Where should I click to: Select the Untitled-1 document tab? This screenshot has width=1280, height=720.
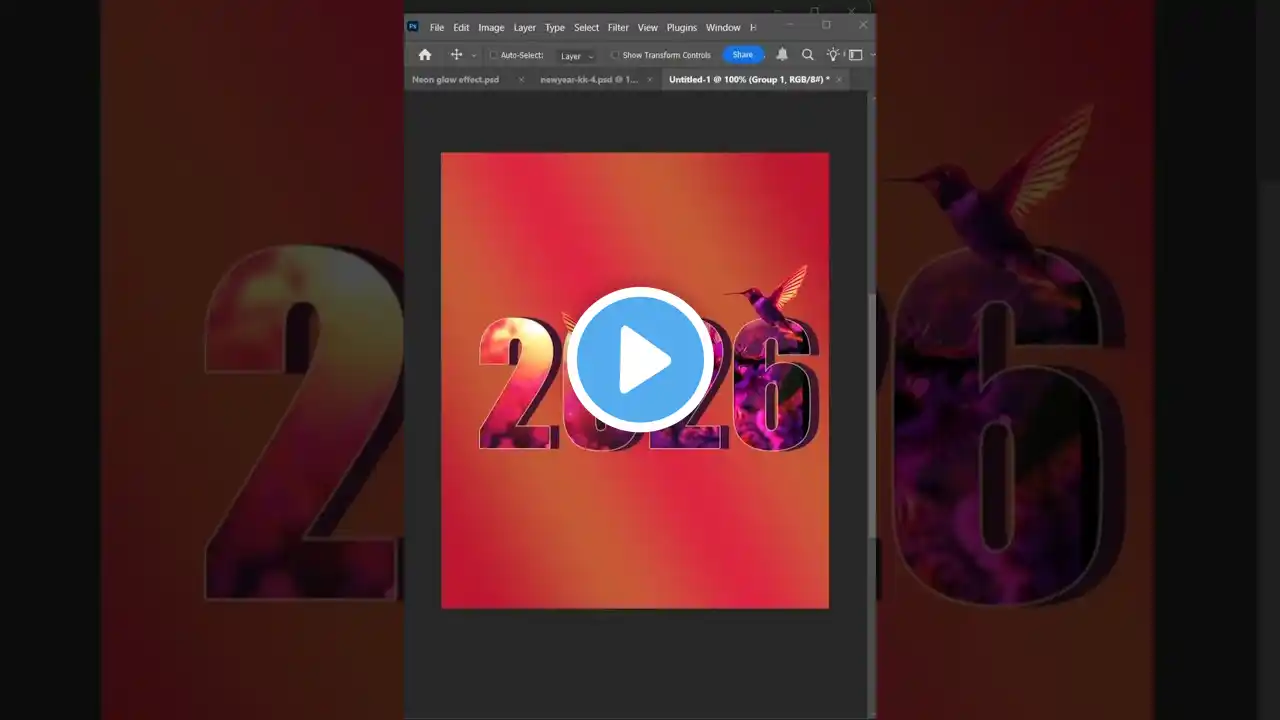point(749,80)
